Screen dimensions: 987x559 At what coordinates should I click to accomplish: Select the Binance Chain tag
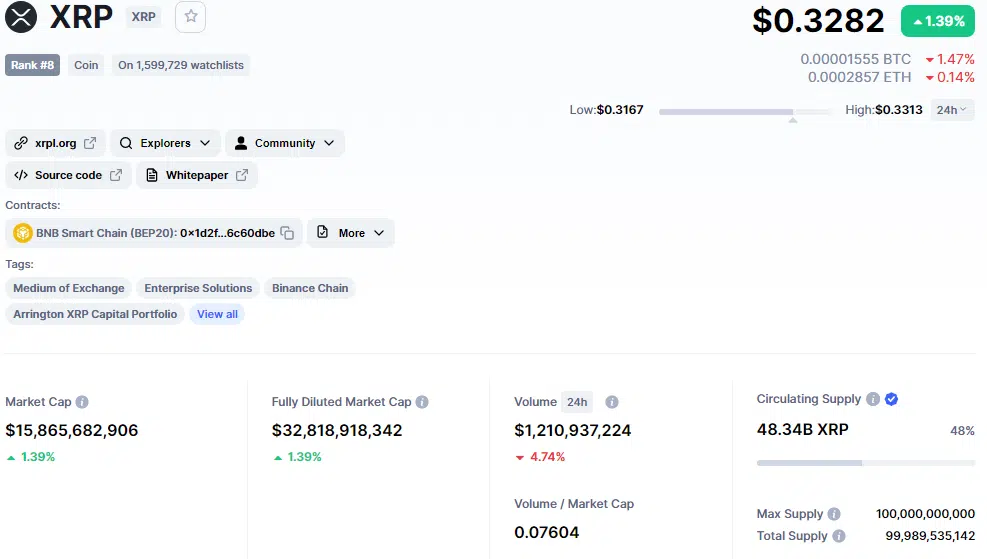point(310,288)
